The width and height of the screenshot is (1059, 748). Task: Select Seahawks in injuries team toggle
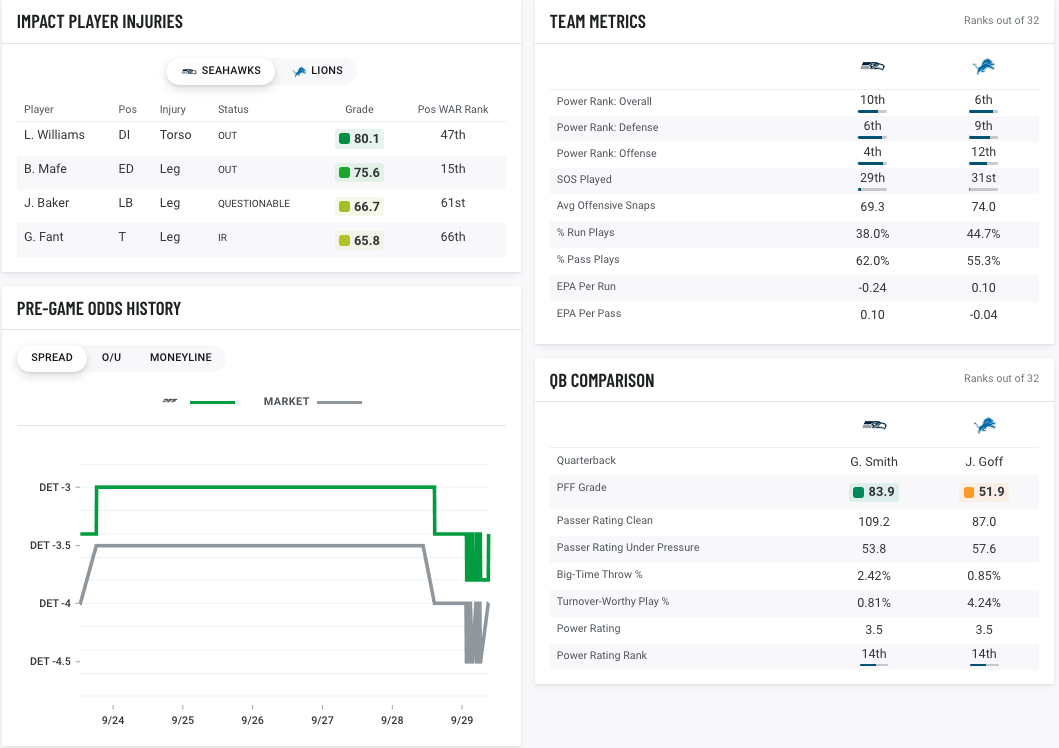tap(221, 71)
